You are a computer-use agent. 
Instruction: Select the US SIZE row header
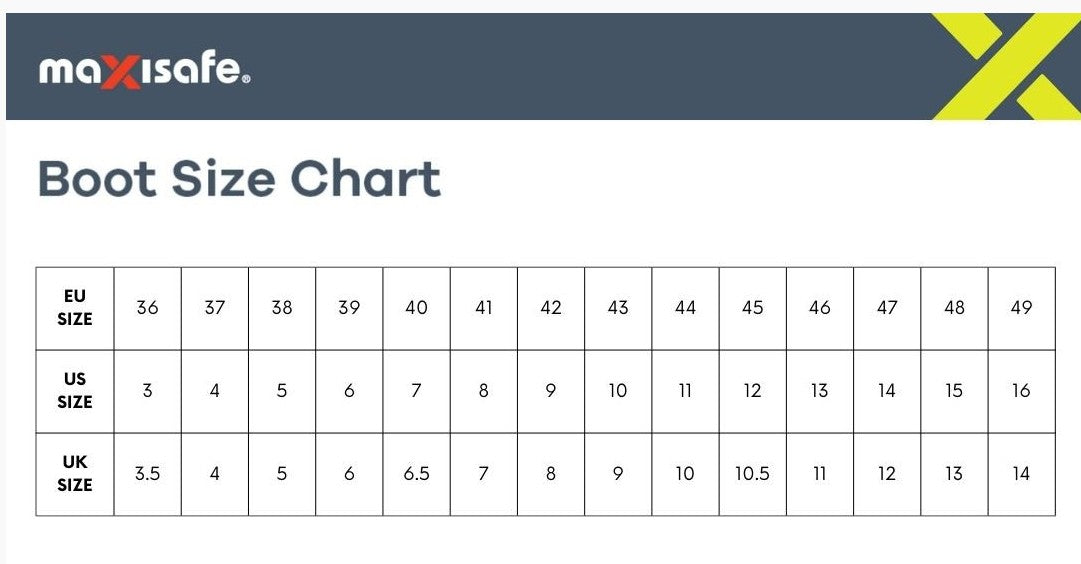pos(74,391)
